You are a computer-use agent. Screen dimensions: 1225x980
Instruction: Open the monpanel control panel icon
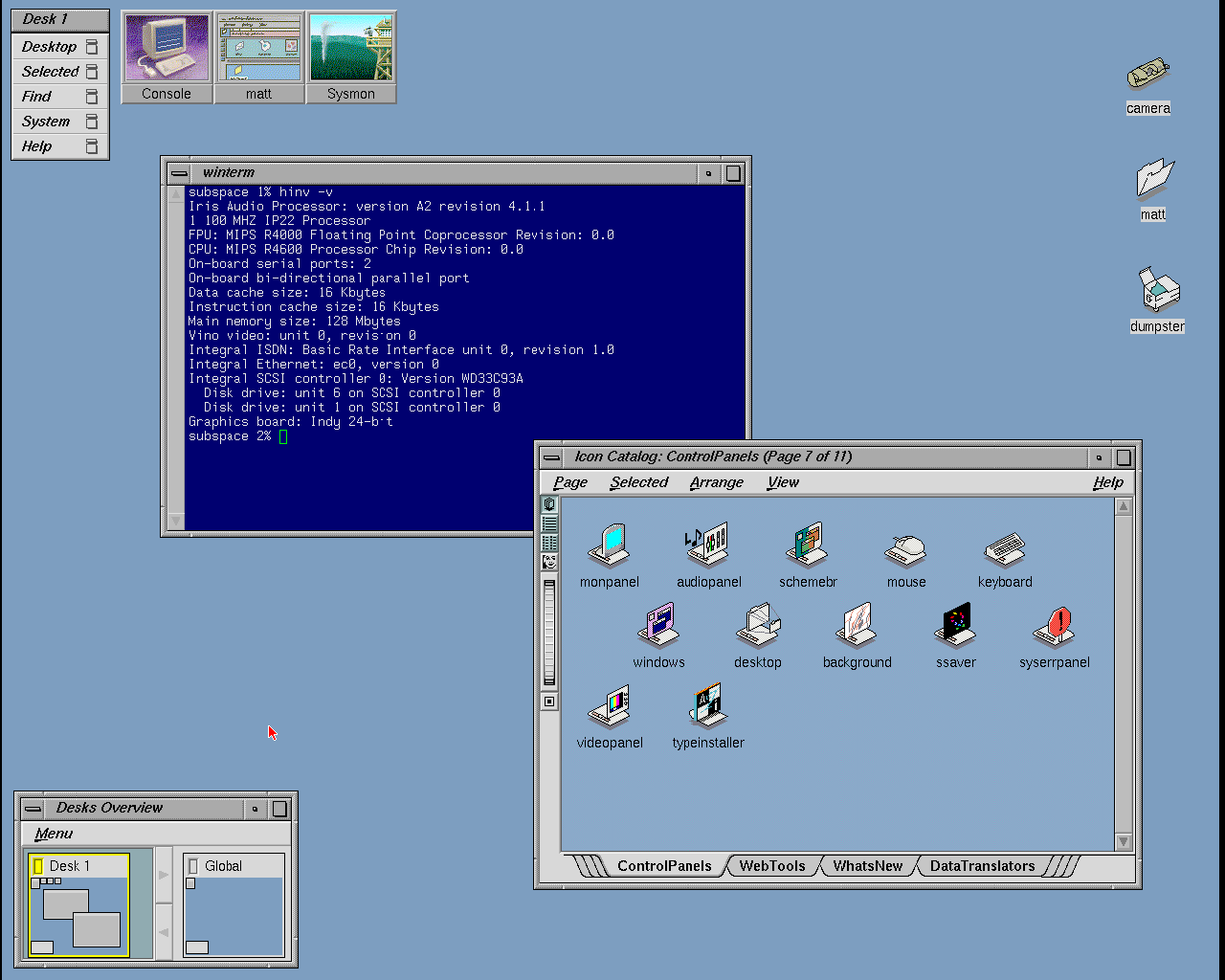pyautogui.click(x=609, y=546)
